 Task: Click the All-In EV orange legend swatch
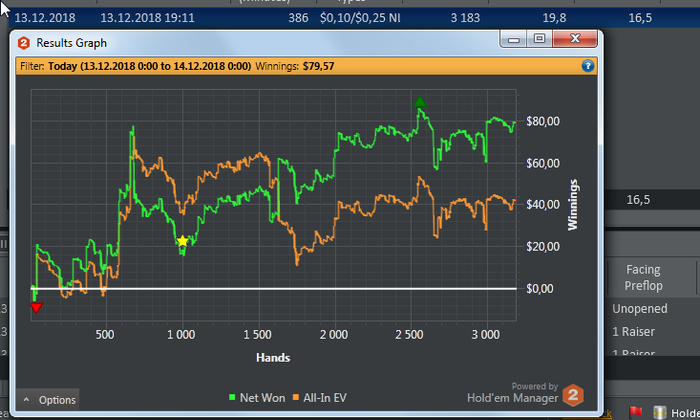(296, 397)
